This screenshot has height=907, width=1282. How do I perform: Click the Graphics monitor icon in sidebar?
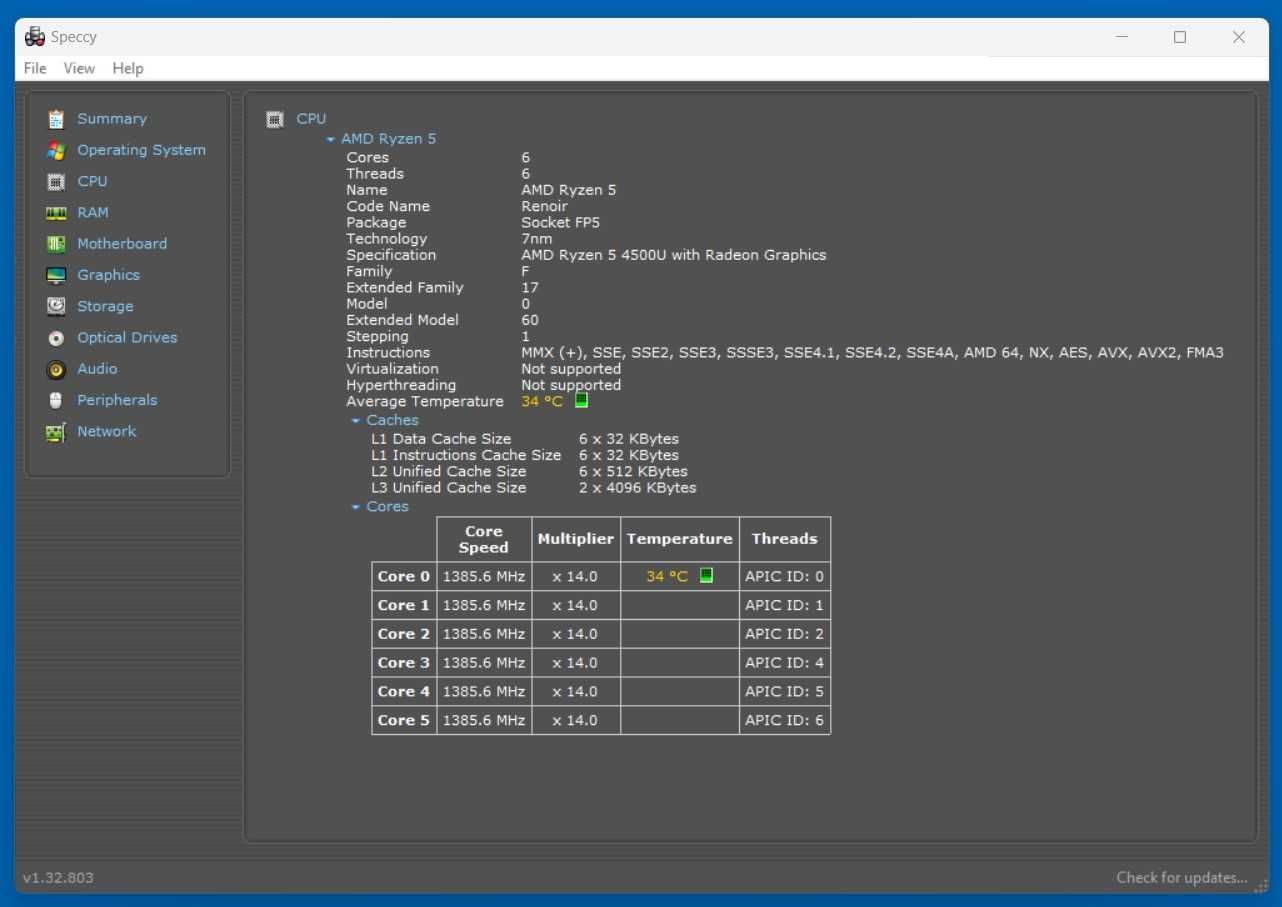coord(56,275)
